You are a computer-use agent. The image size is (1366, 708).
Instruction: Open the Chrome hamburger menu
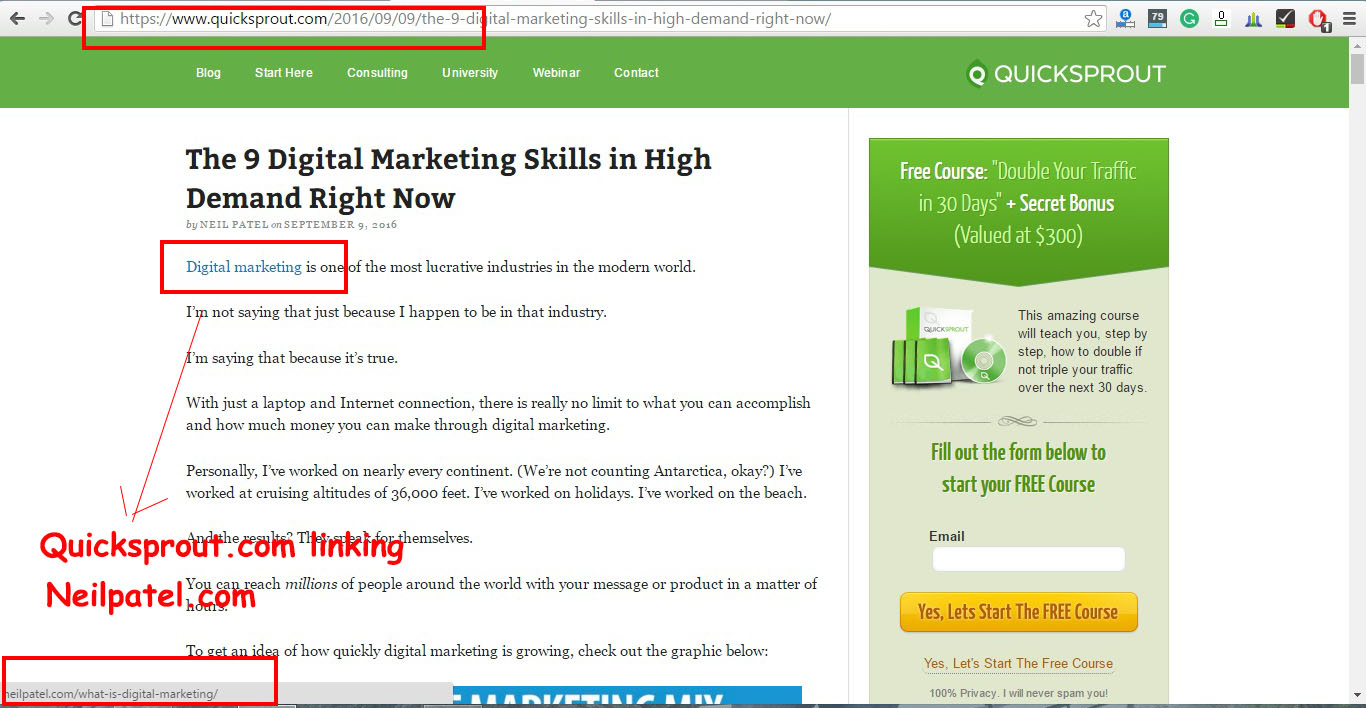(x=1349, y=18)
